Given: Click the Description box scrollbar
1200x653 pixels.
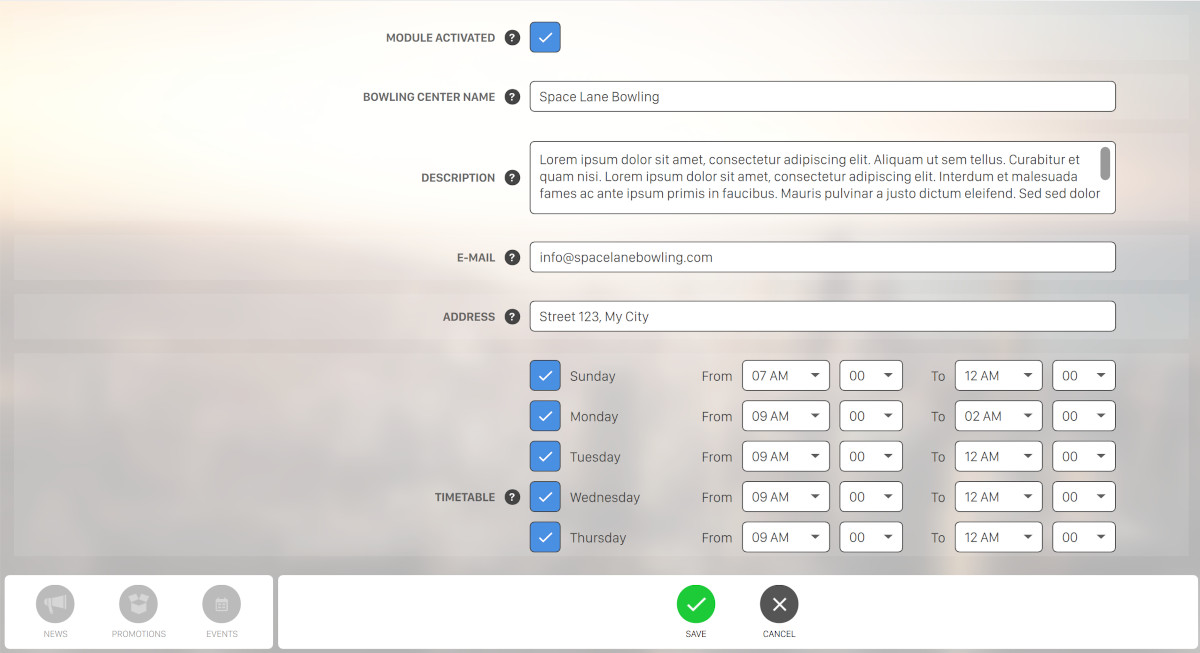Looking at the screenshot, I should [x=1105, y=163].
